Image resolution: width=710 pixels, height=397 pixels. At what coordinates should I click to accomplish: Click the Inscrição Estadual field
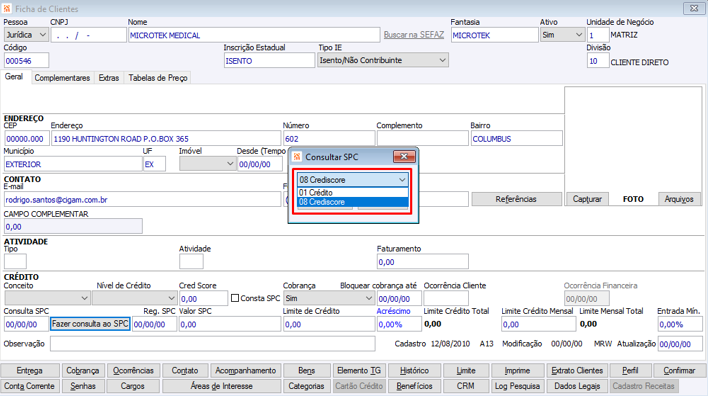tap(269, 60)
